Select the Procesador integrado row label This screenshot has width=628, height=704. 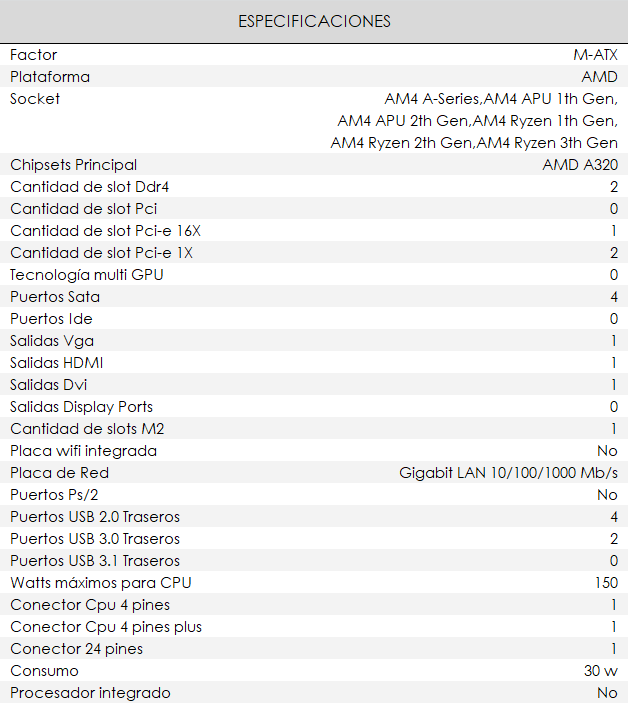pos(90,693)
